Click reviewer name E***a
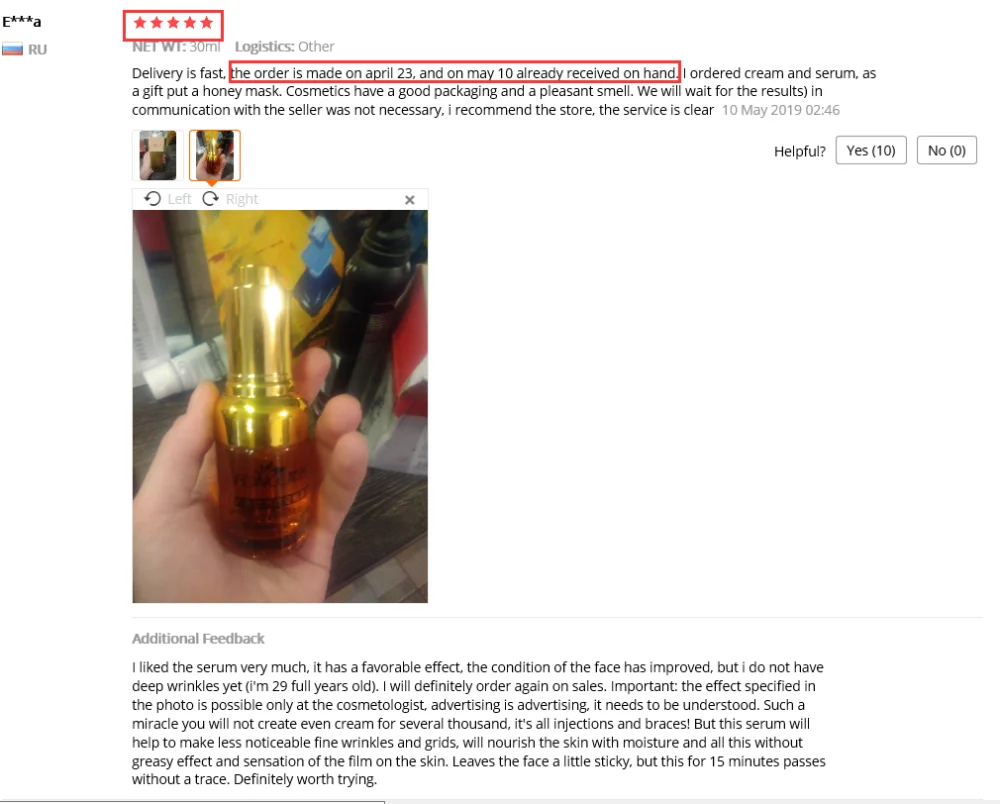The height and width of the screenshot is (804, 1000). (x=22, y=22)
